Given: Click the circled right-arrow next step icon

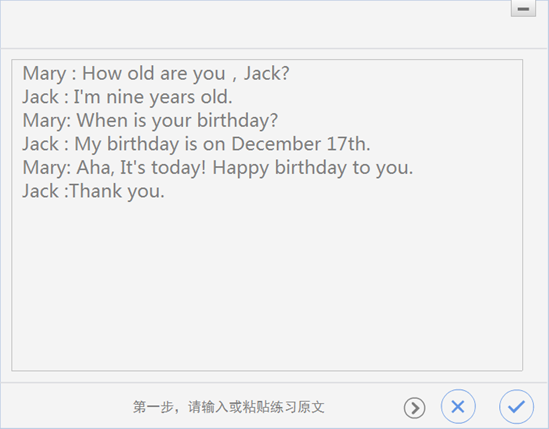Looking at the screenshot, I should click(415, 408).
